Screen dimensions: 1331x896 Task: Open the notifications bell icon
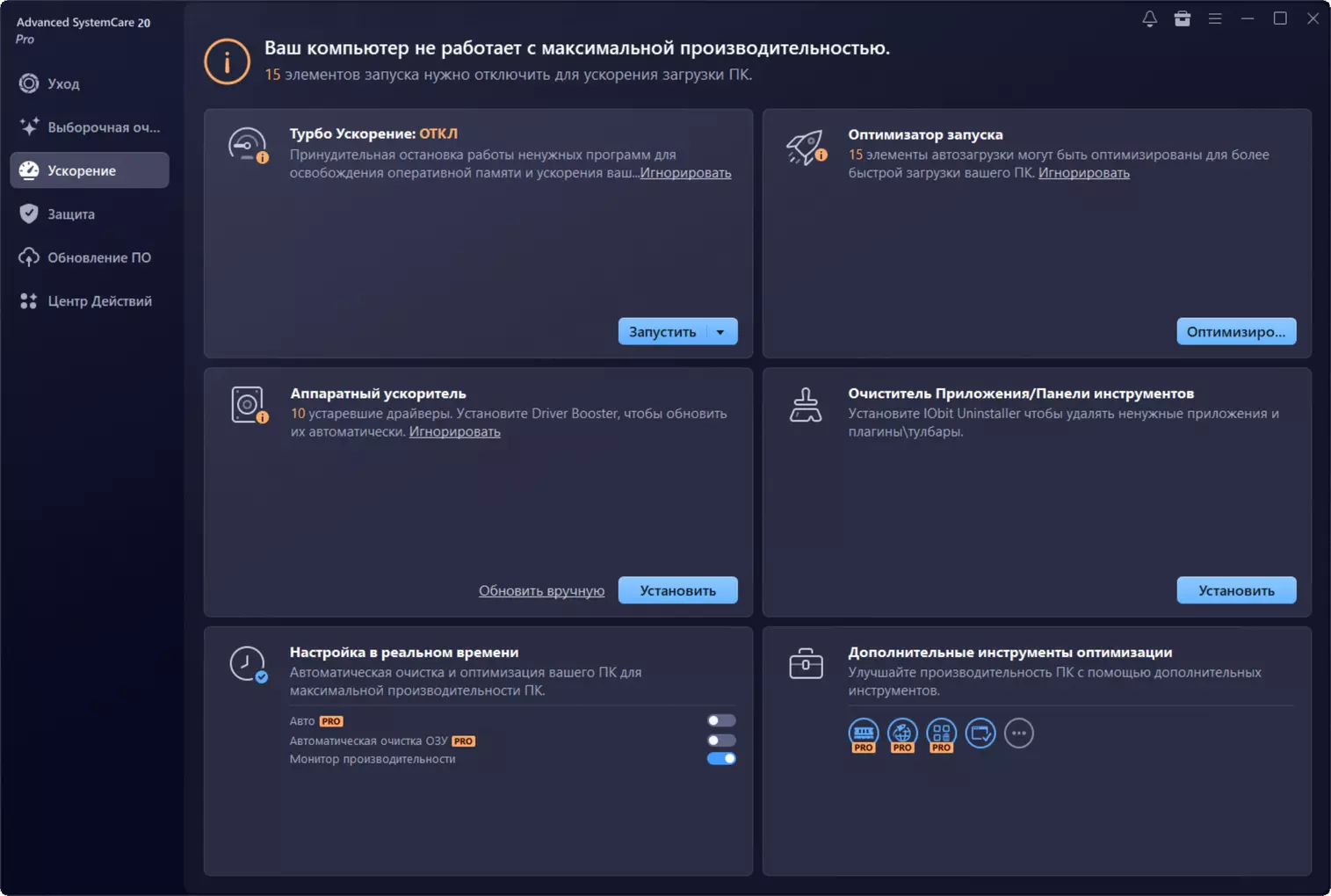point(1149,18)
